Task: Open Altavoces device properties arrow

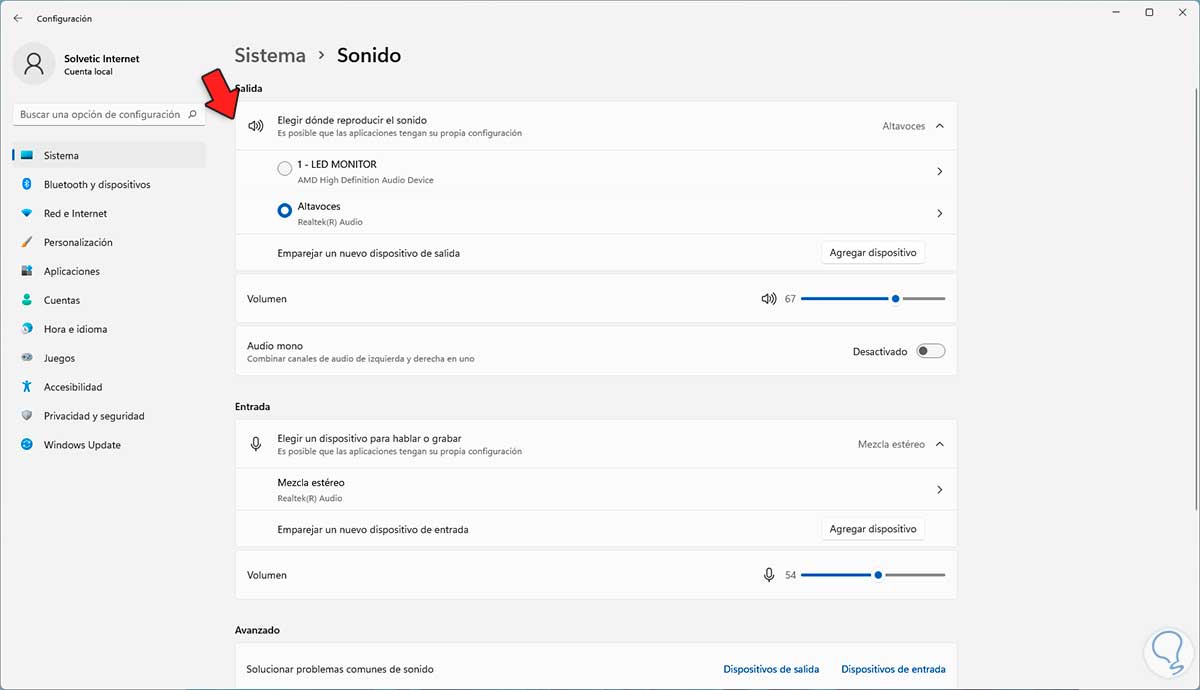Action: point(939,213)
